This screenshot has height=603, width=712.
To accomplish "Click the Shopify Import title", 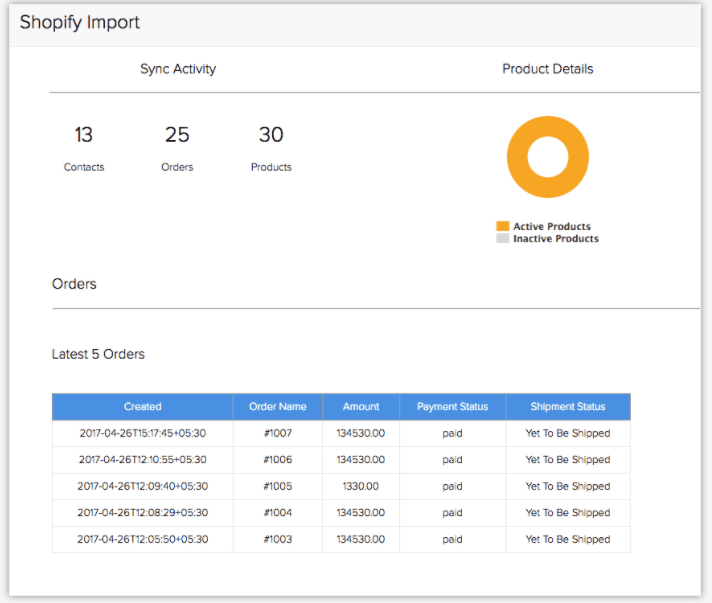I will pos(79,22).
